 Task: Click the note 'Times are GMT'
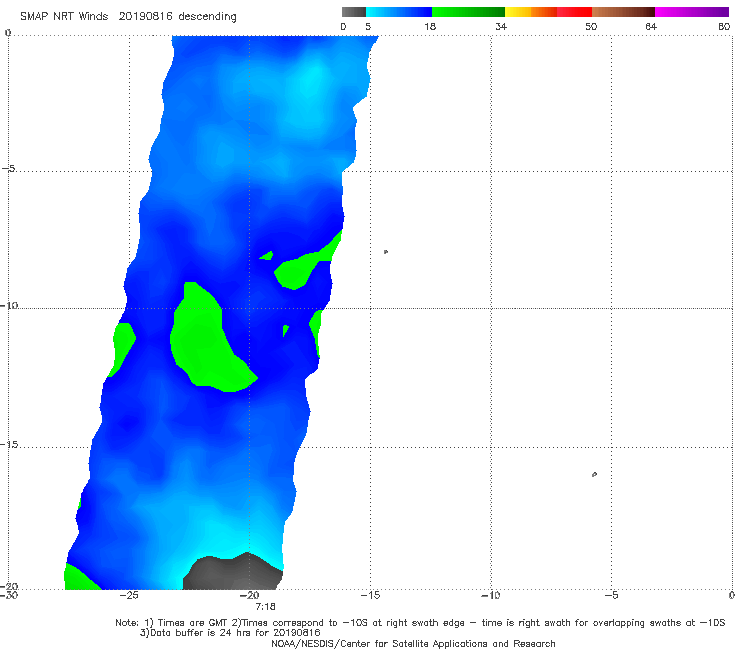(x=192, y=623)
